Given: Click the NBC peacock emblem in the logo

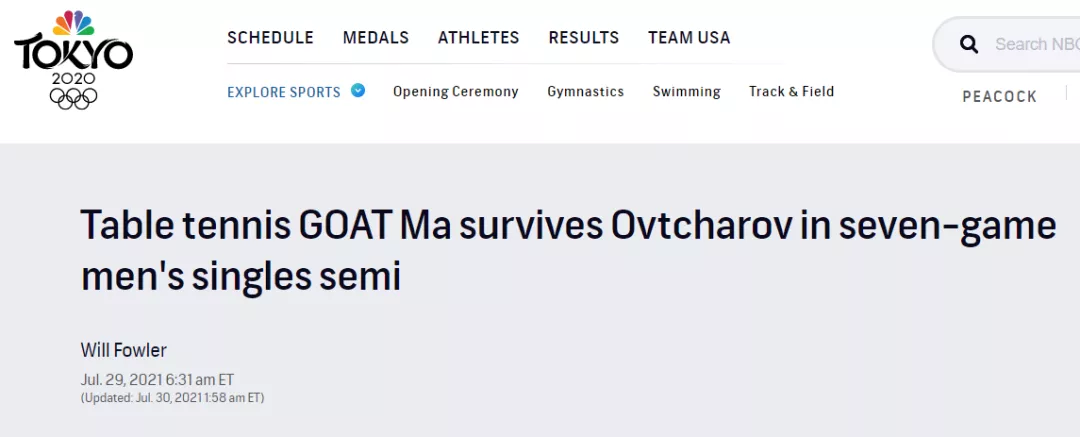Looking at the screenshot, I should click(x=73, y=23).
